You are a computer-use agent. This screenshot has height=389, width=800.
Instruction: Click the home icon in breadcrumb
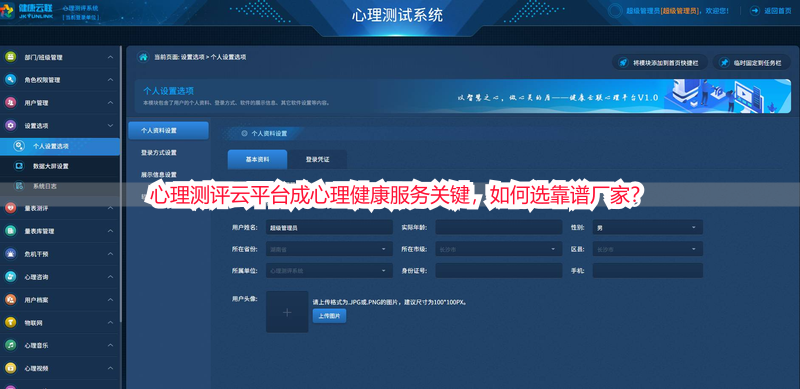pos(143,57)
